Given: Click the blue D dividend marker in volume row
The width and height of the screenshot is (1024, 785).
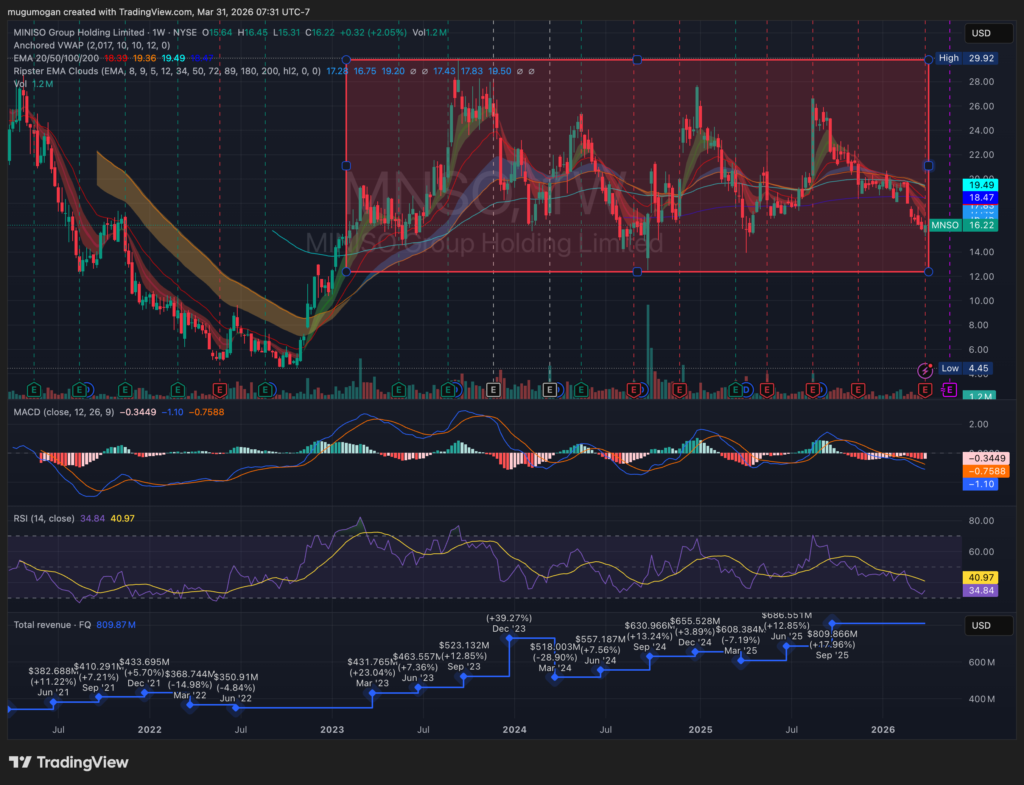Looking at the screenshot, I should 746,388.
